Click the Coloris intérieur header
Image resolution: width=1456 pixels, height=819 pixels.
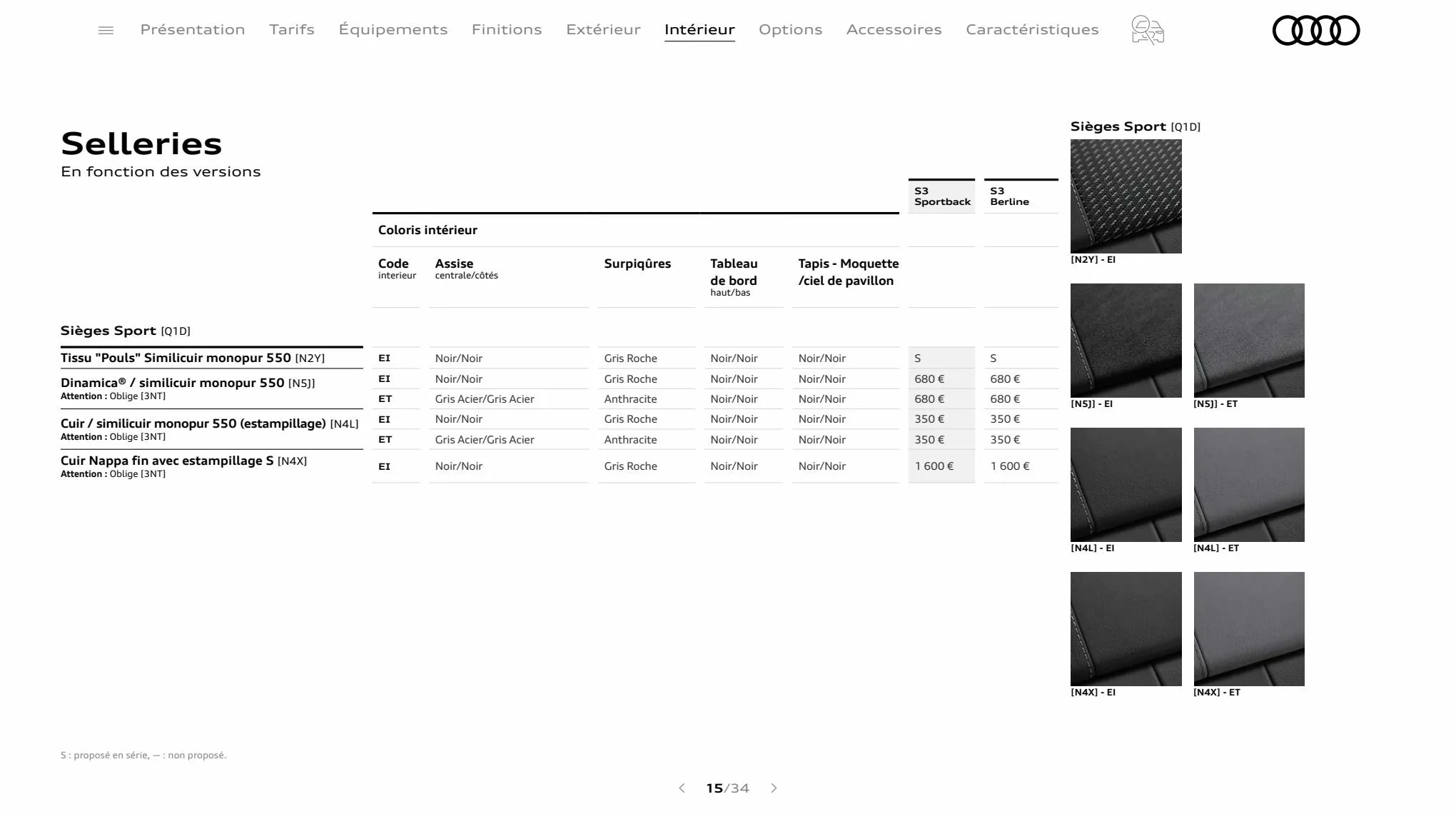click(x=428, y=230)
